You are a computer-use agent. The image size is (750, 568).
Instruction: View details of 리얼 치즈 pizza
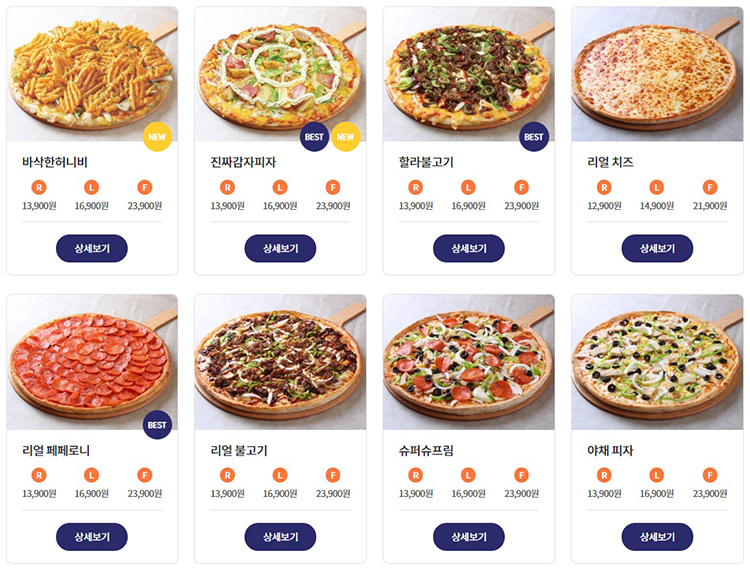(657, 248)
